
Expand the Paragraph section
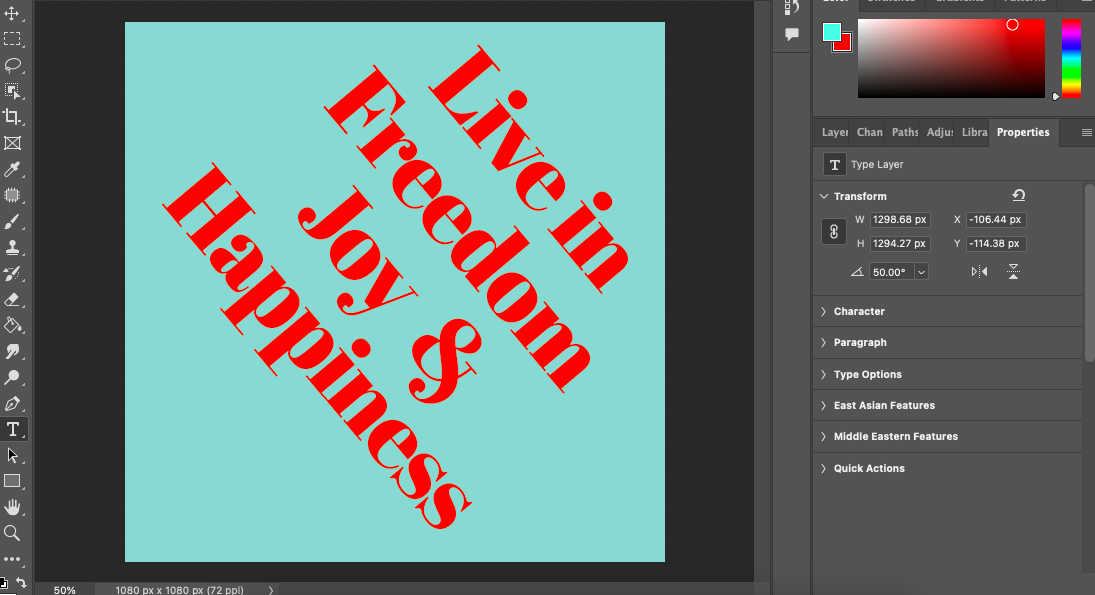(x=860, y=342)
